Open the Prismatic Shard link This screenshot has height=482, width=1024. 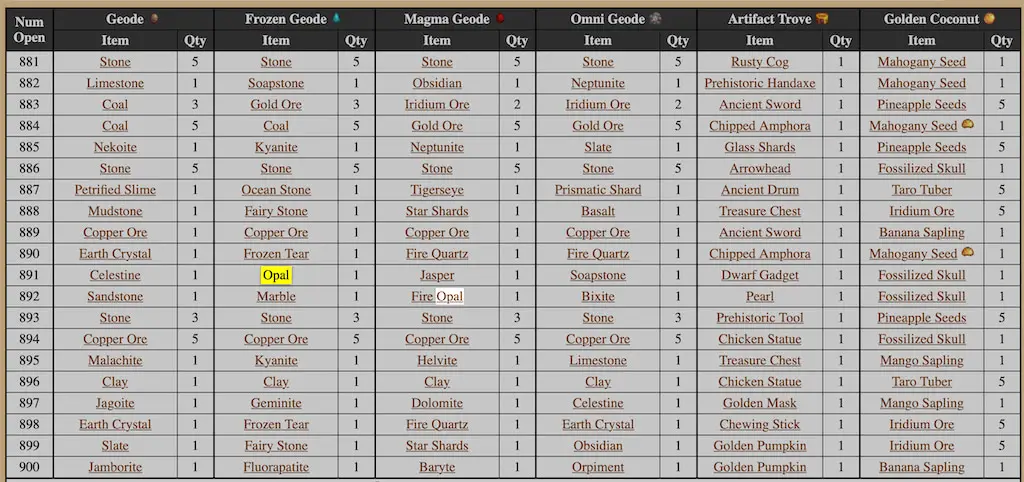point(598,190)
